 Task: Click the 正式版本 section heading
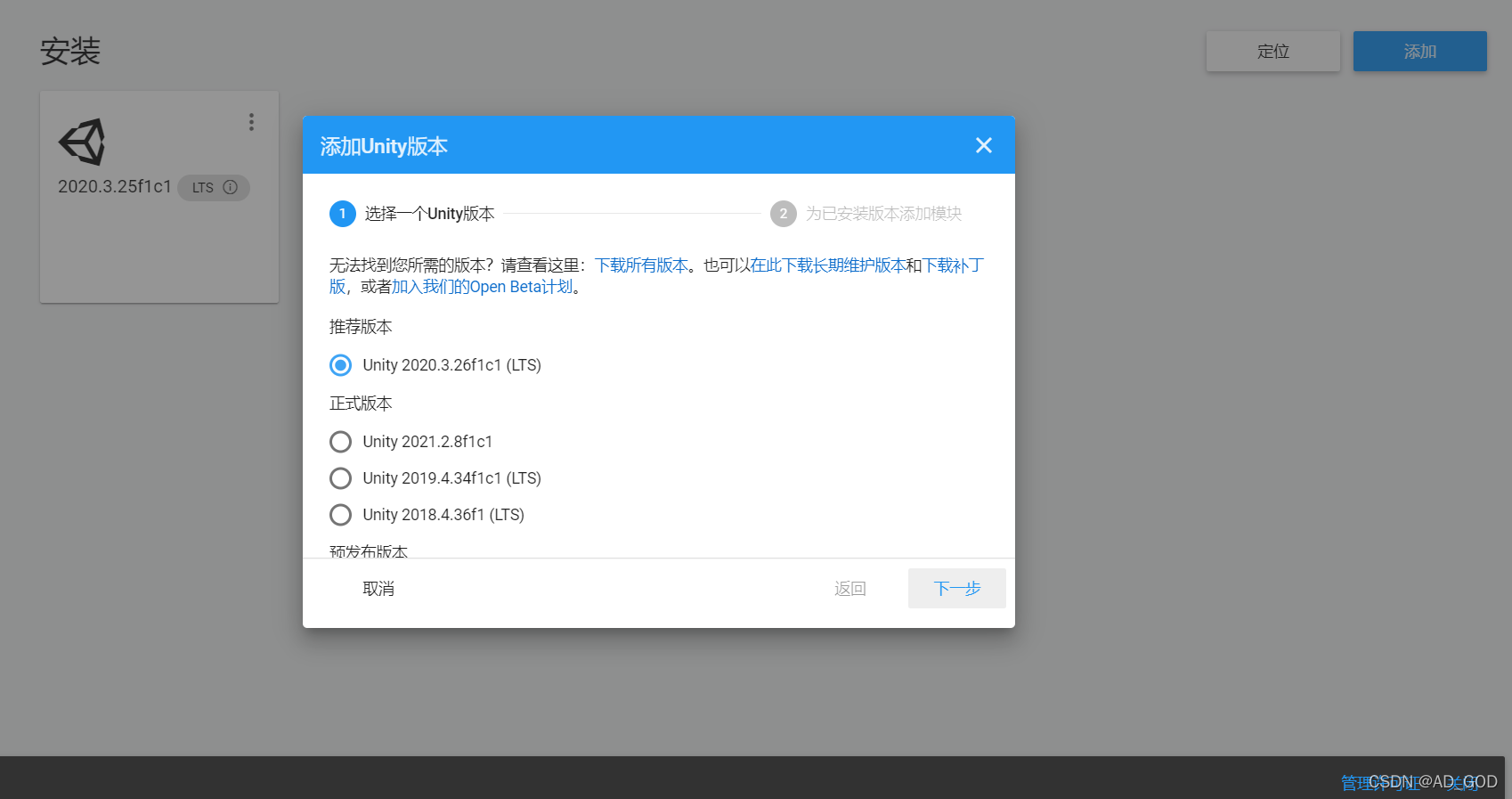click(361, 404)
